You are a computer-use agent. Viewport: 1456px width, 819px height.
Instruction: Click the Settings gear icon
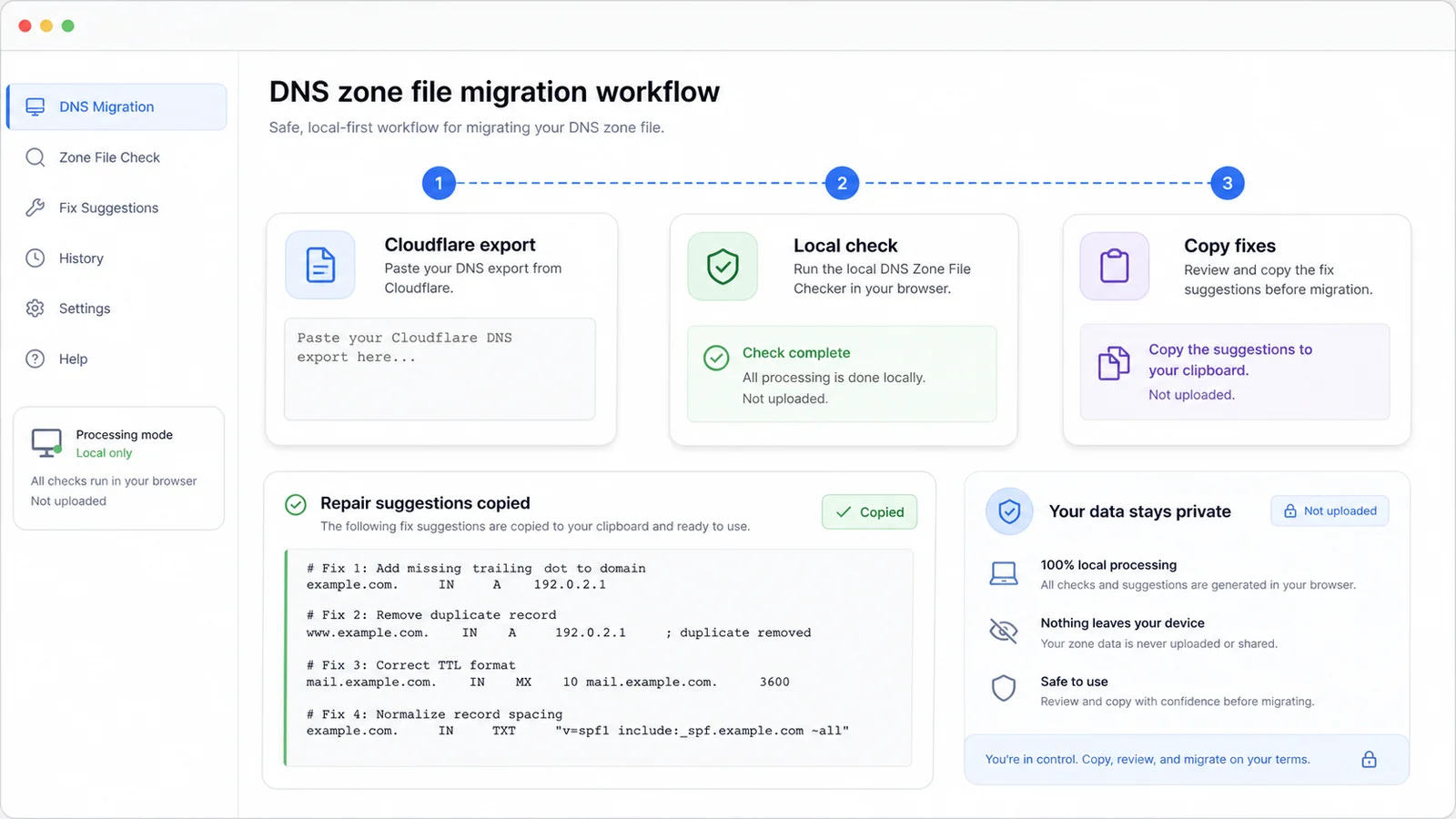point(35,308)
